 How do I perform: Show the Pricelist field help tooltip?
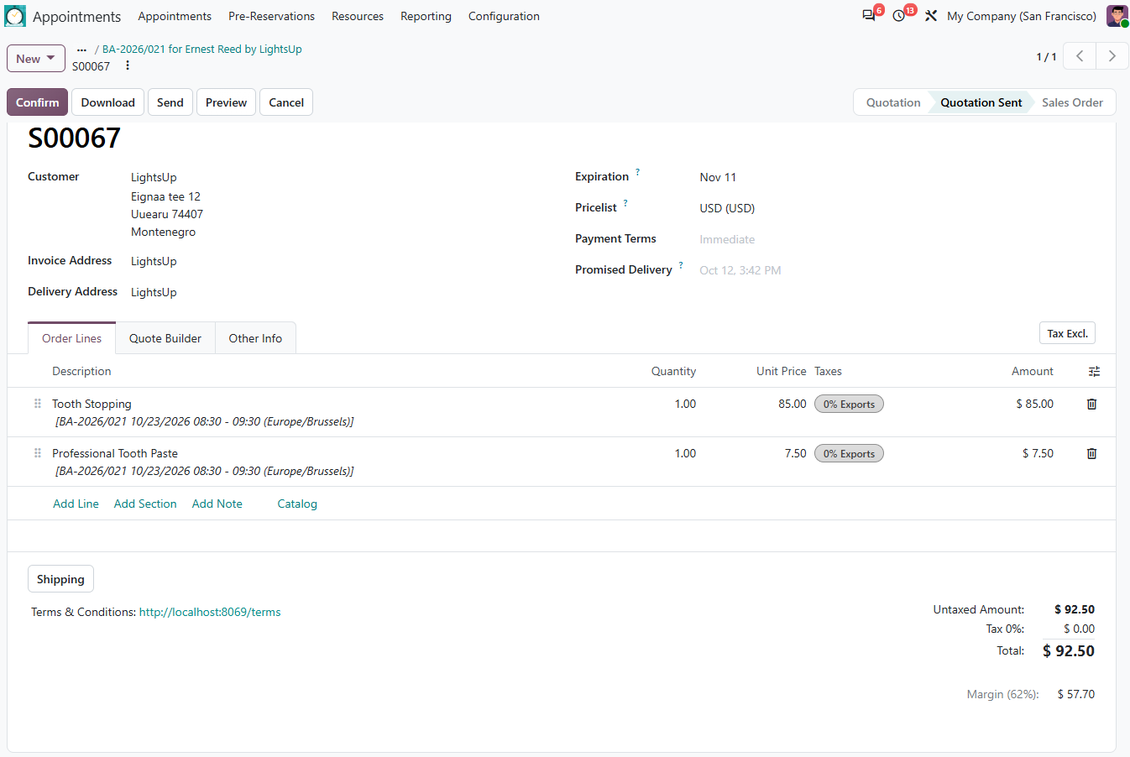[x=626, y=203]
